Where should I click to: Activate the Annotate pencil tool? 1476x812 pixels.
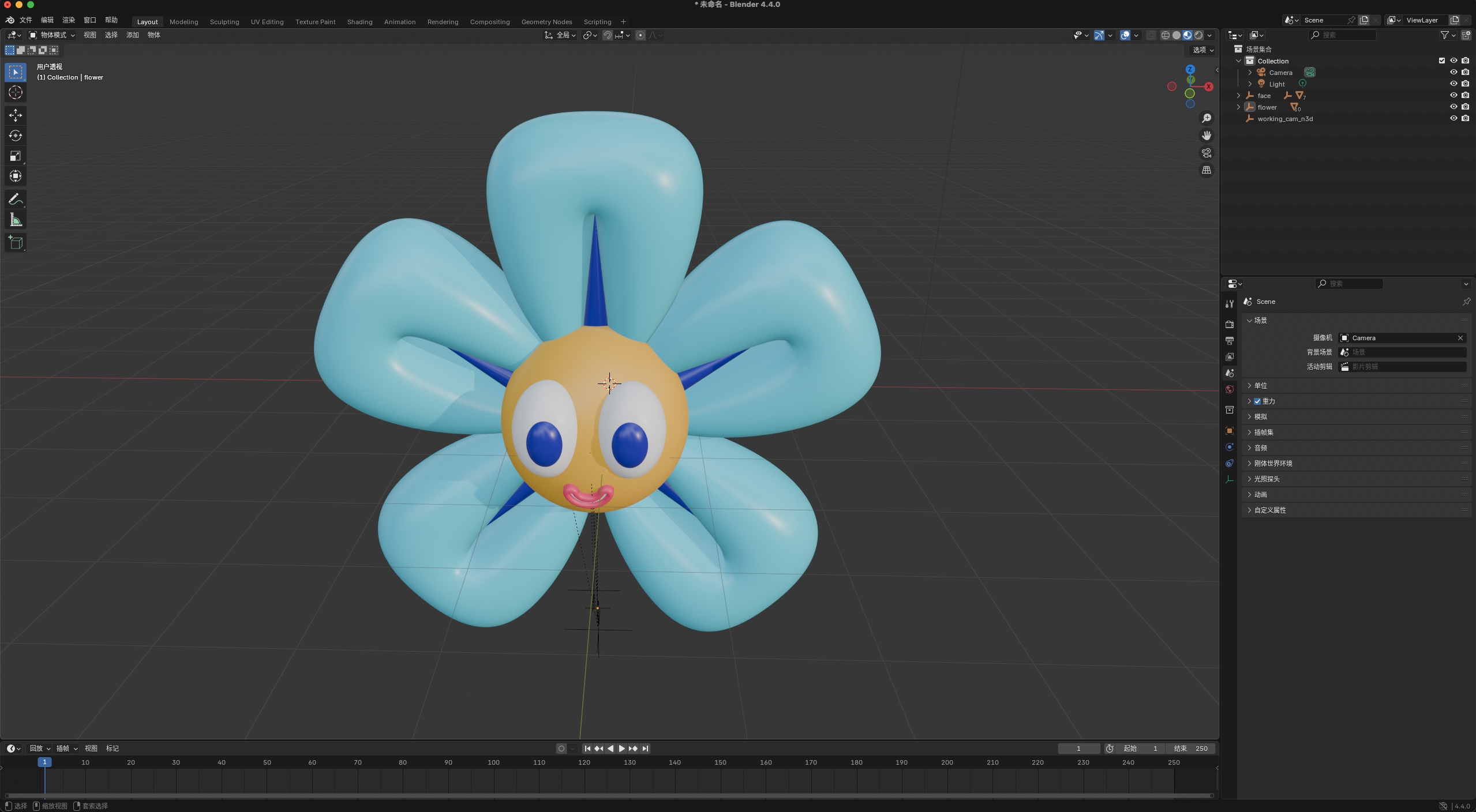click(x=16, y=200)
